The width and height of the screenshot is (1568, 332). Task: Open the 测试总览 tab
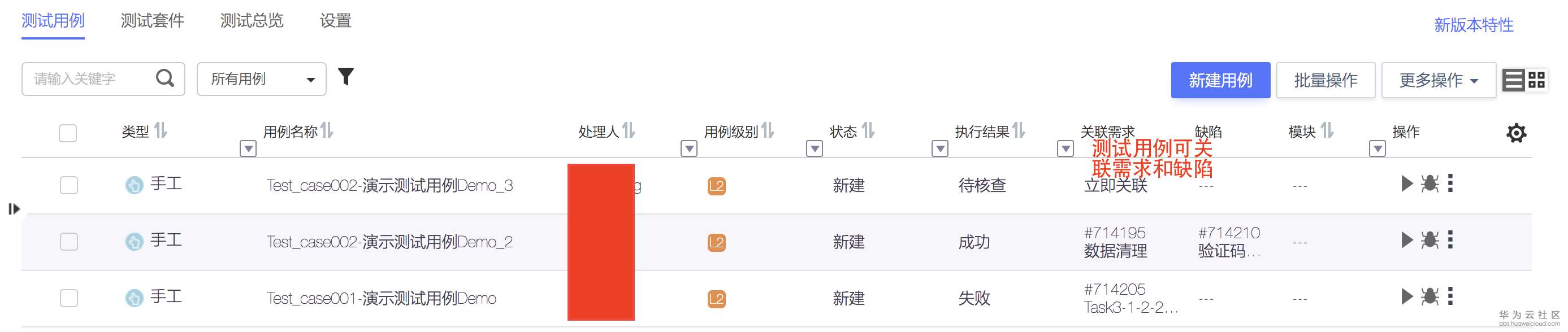[x=252, y=21]
